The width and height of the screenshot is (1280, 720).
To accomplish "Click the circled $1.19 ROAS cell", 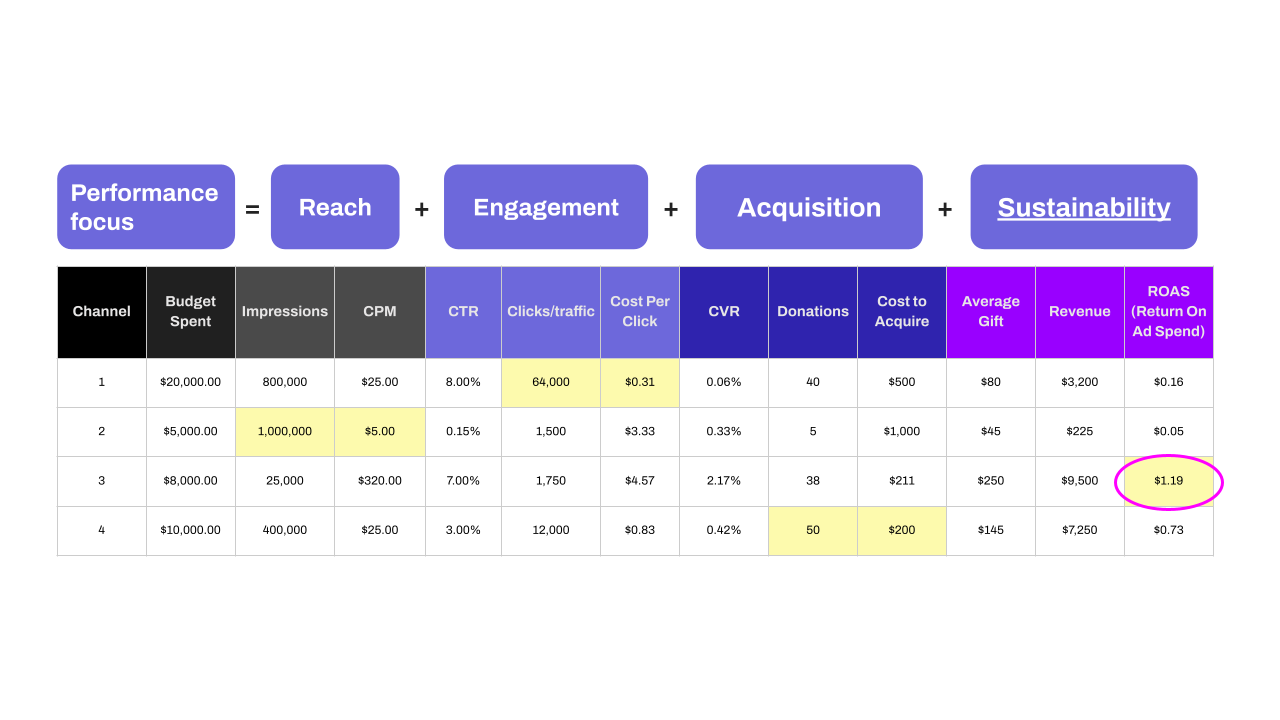I will point(1169,481).
